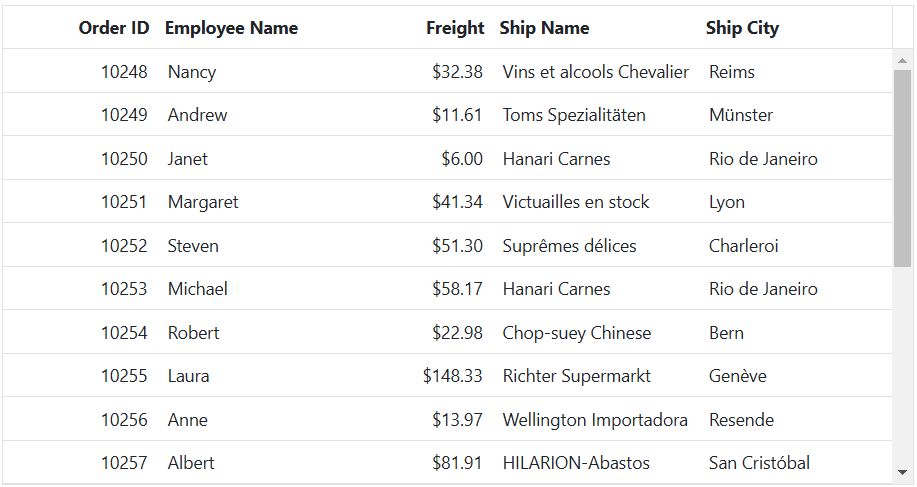Viewport: 917px width, 487px height.
Task: Click order 10257 cell
Action: coord(80,462)
